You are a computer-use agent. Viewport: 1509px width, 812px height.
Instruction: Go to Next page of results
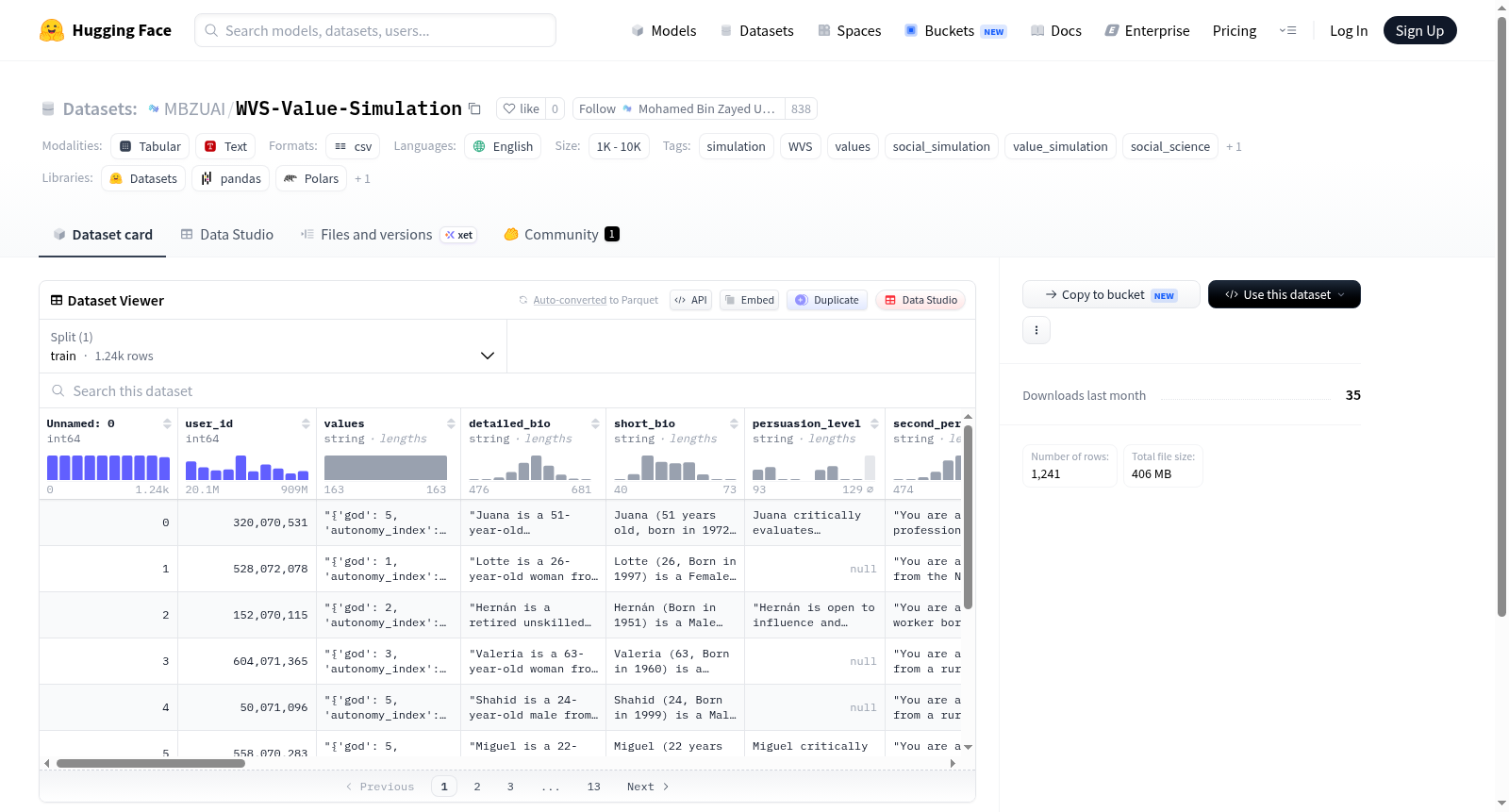[648, 787]
